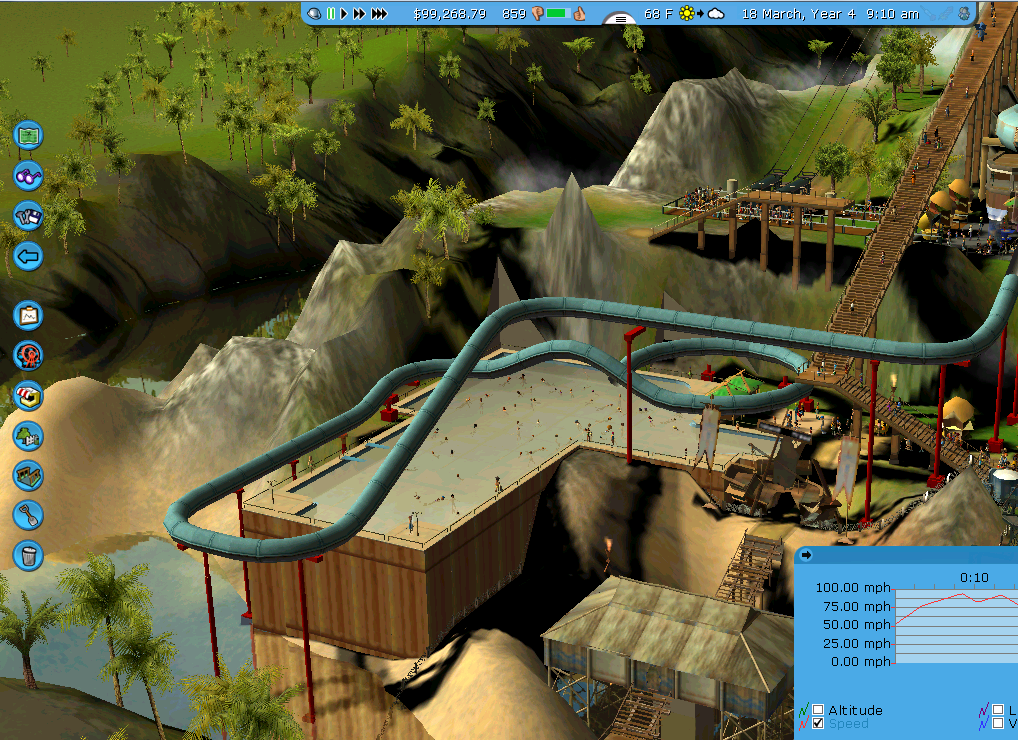The height and width of the screenshot is (740, 1018).
Task: Enable the Altitude graph checkbox
Action: [x=818, y=710]
